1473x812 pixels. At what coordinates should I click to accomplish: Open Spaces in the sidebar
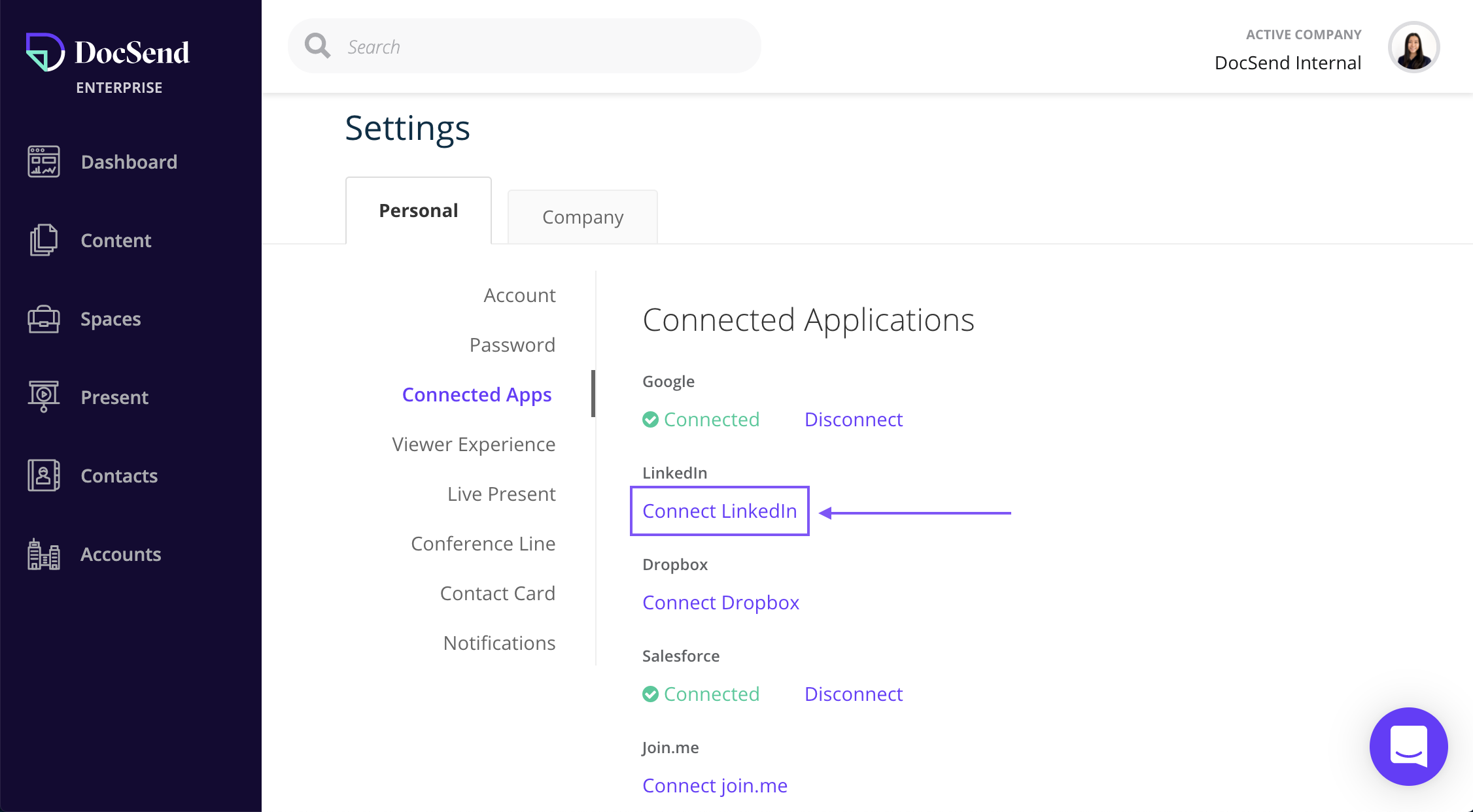coord(111,319)
